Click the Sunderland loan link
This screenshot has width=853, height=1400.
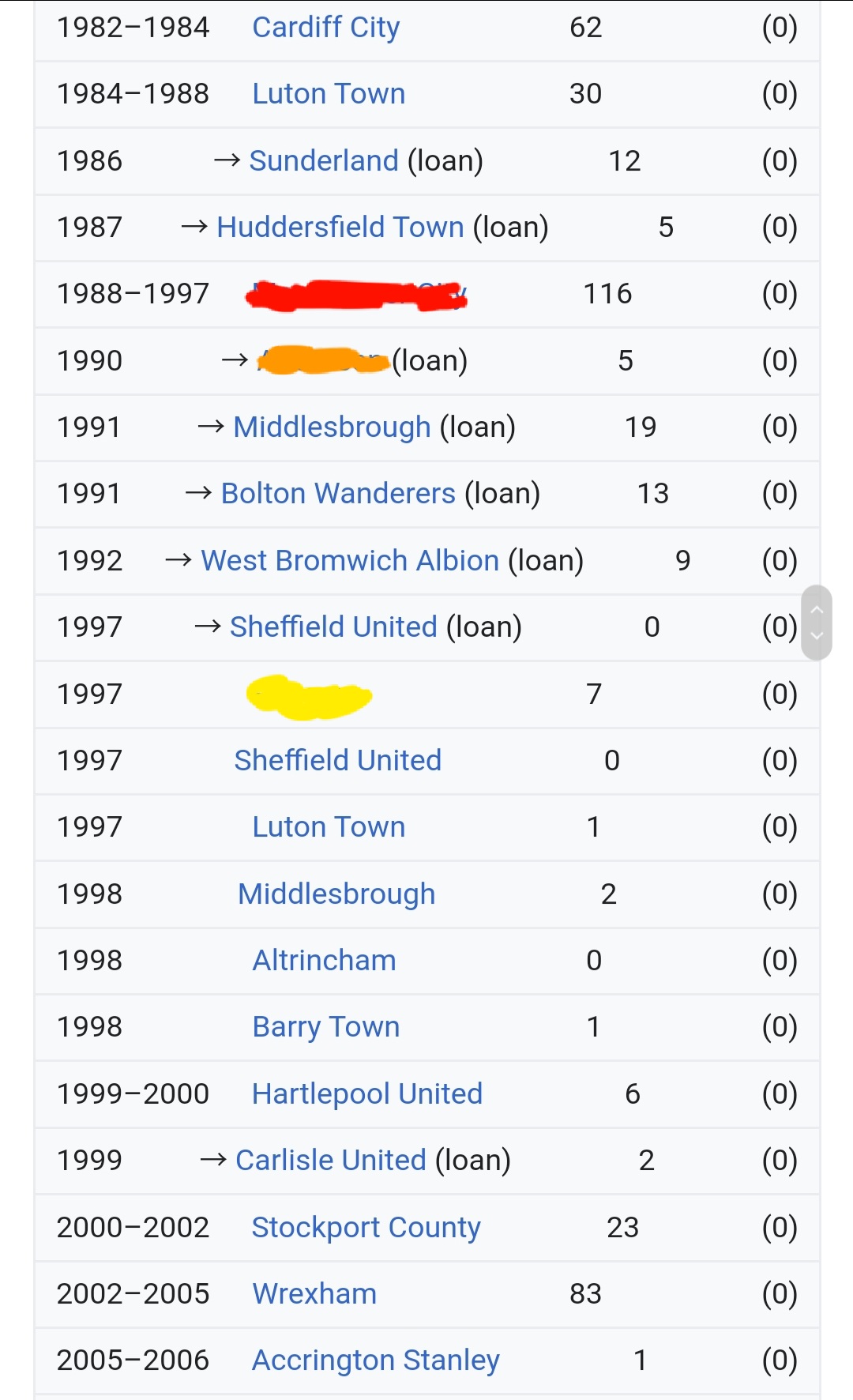(x=324, y=161)
